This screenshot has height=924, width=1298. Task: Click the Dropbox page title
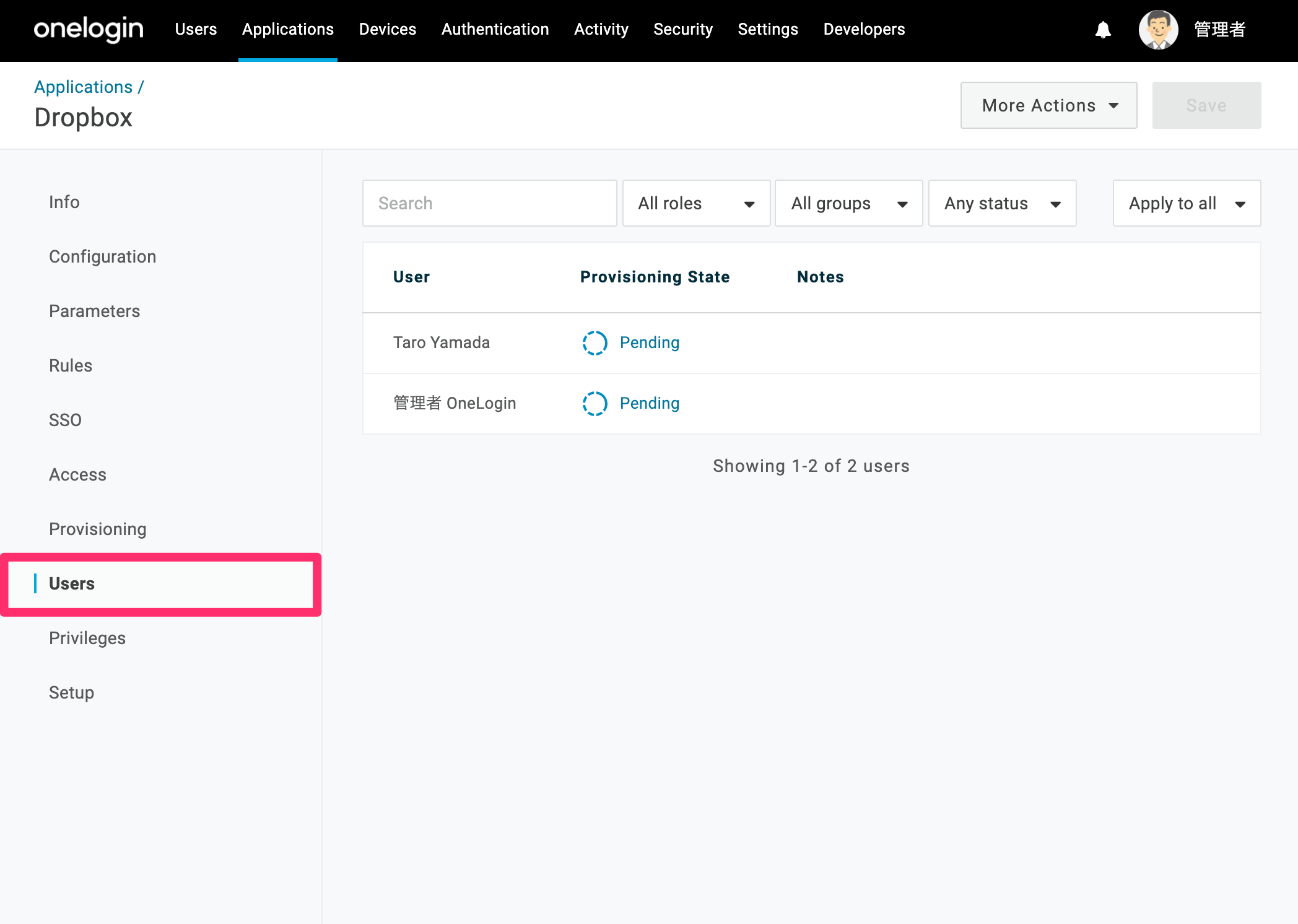click(x=84, y=118)
